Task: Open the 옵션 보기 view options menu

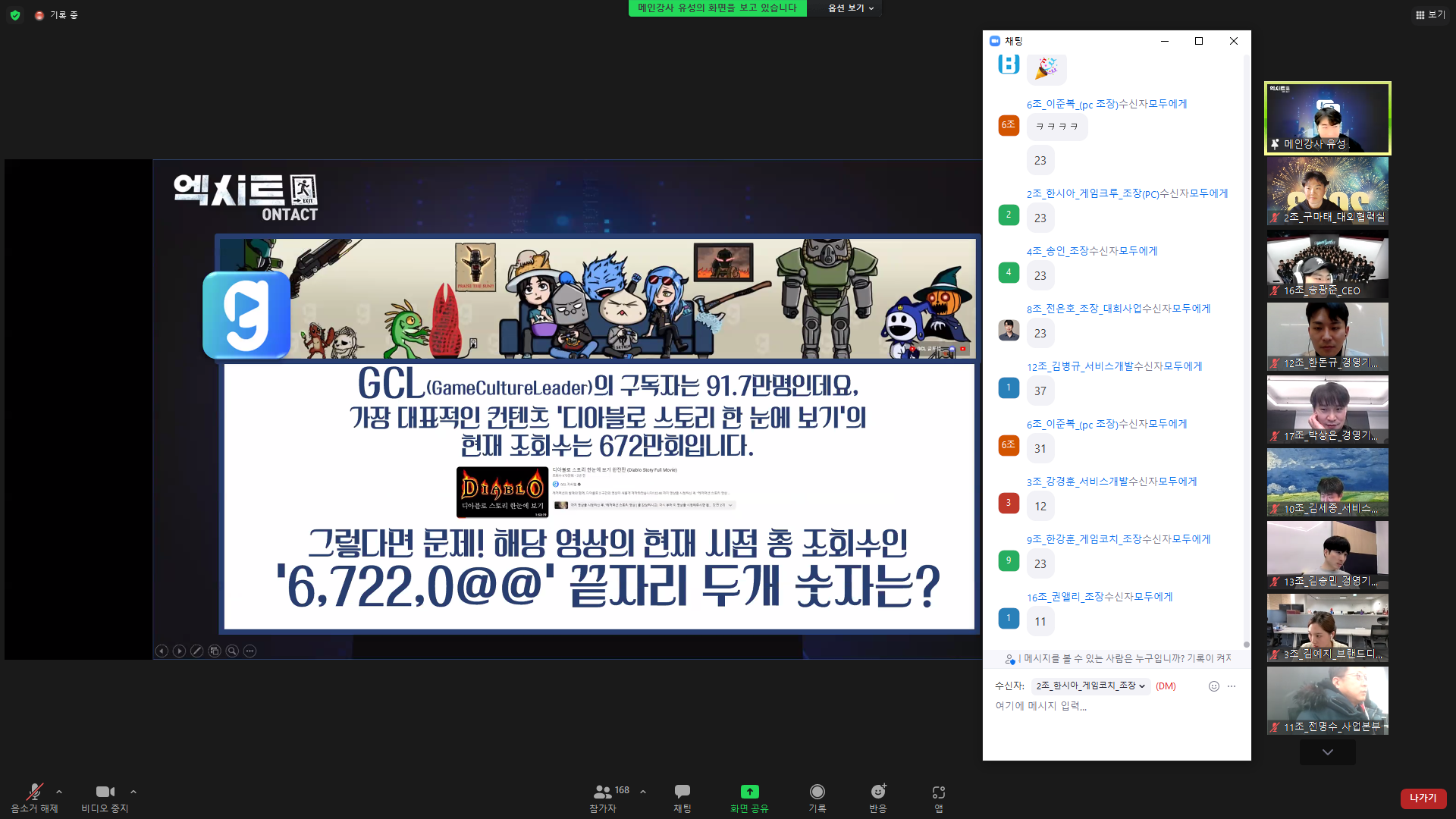Action: [x=851, y=8]
